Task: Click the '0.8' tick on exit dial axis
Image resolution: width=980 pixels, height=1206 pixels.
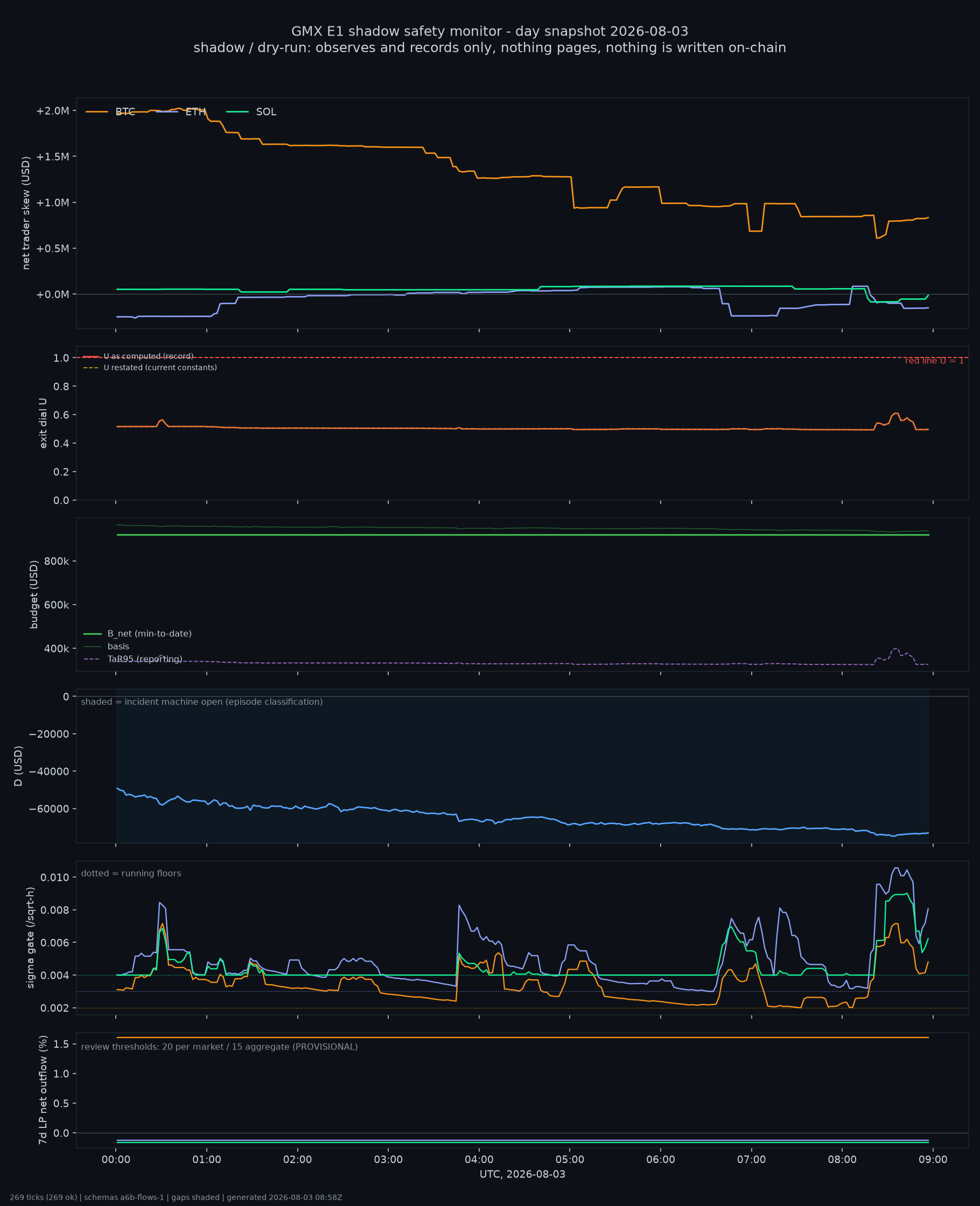Action: point(61,387)
